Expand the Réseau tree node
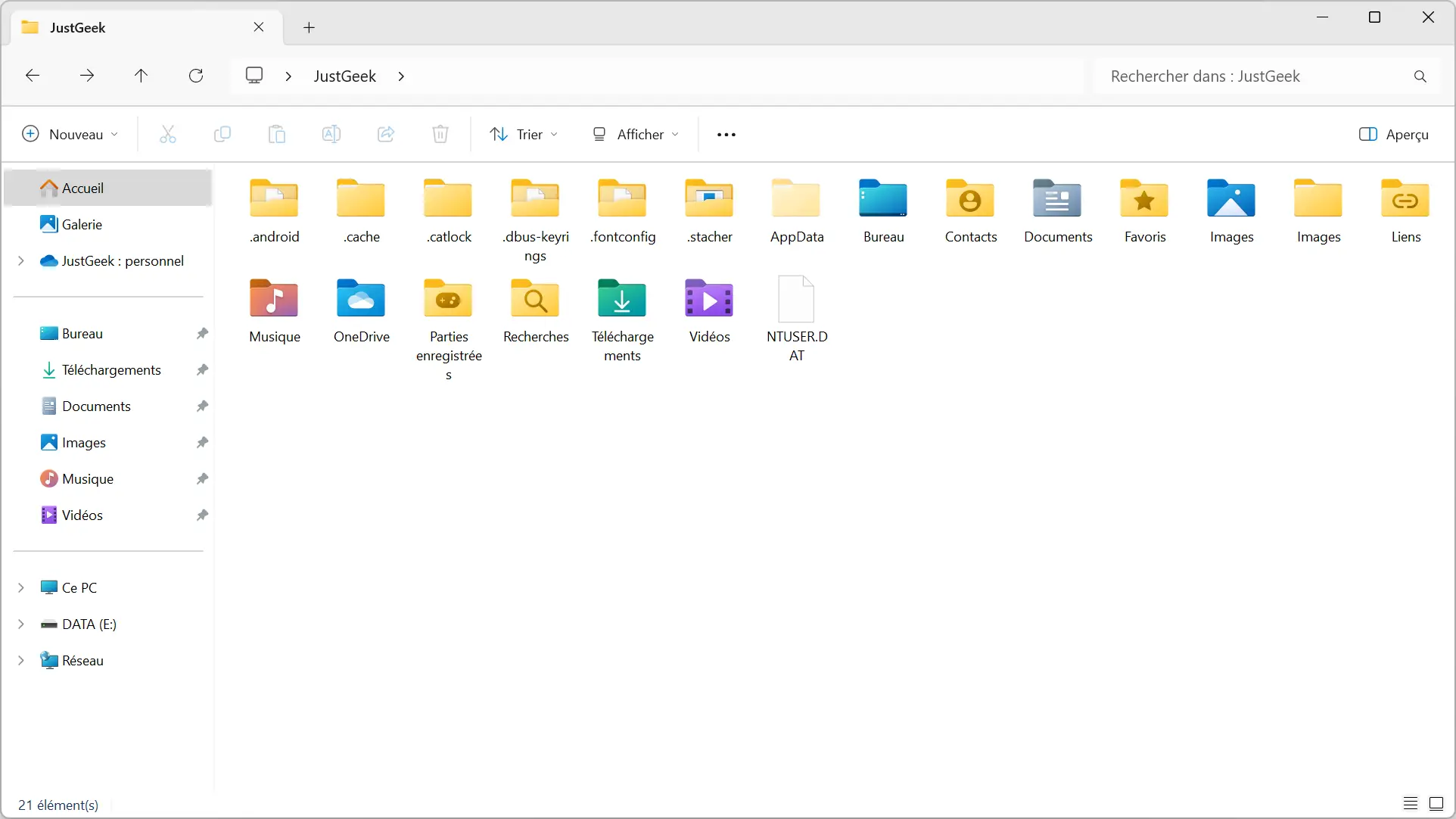This screenshot has width=1456, height=819. 21,661
